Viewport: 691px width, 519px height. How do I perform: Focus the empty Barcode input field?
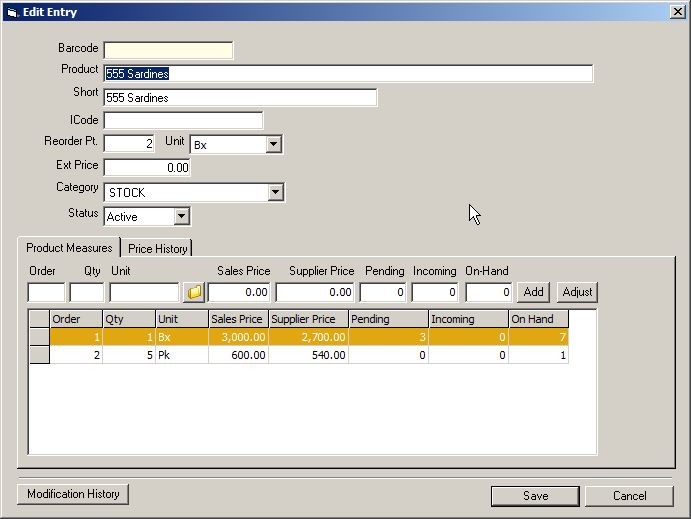[168, 50]
